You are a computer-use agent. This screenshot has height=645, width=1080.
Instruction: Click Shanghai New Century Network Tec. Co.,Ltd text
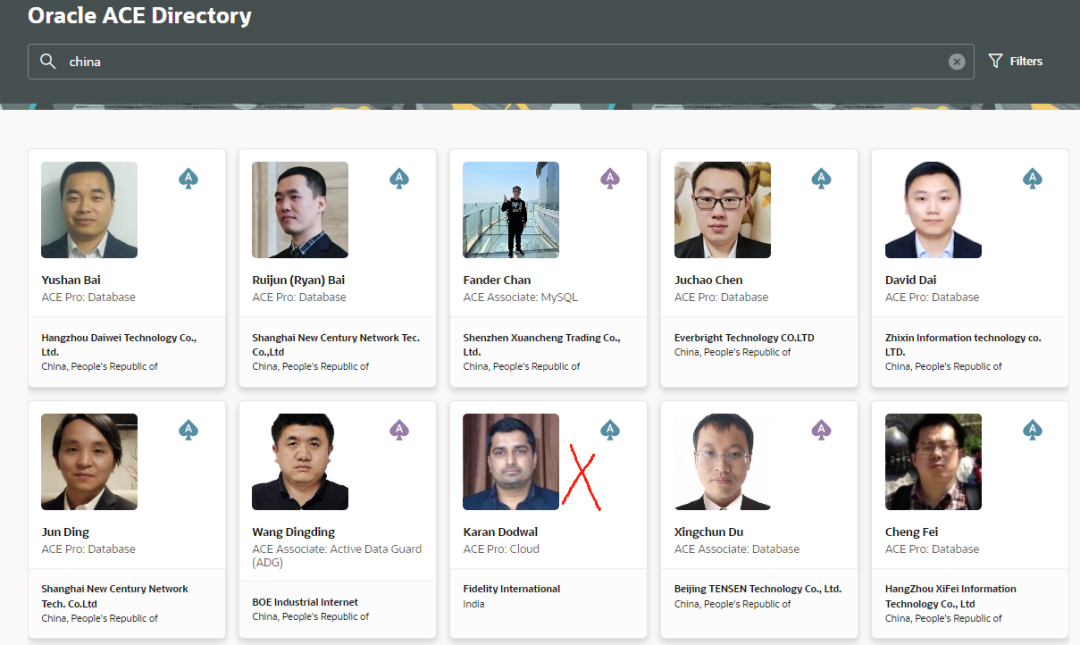tap(335, 345)
